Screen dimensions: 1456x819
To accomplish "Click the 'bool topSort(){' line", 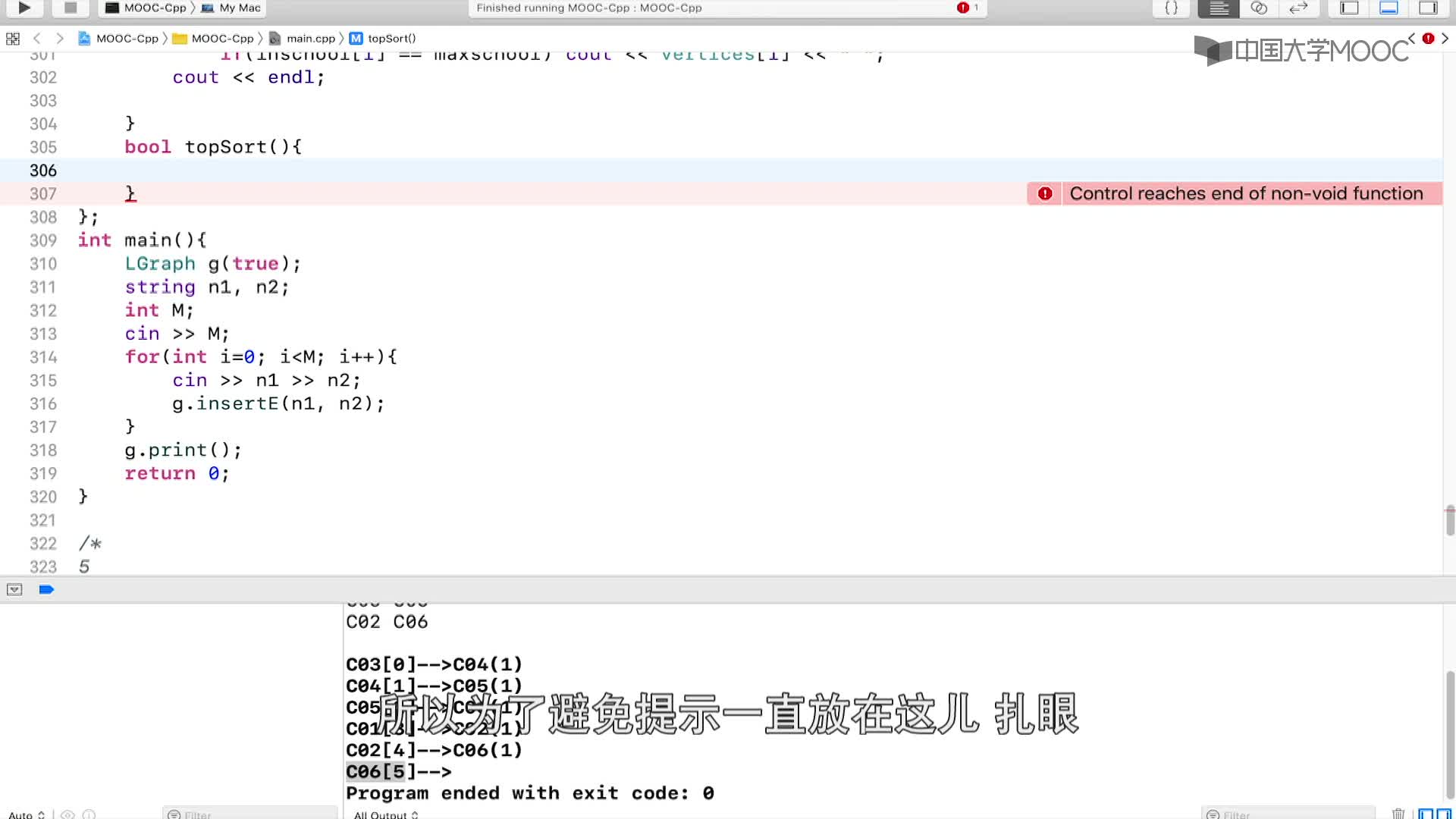I will click(213, 147).
